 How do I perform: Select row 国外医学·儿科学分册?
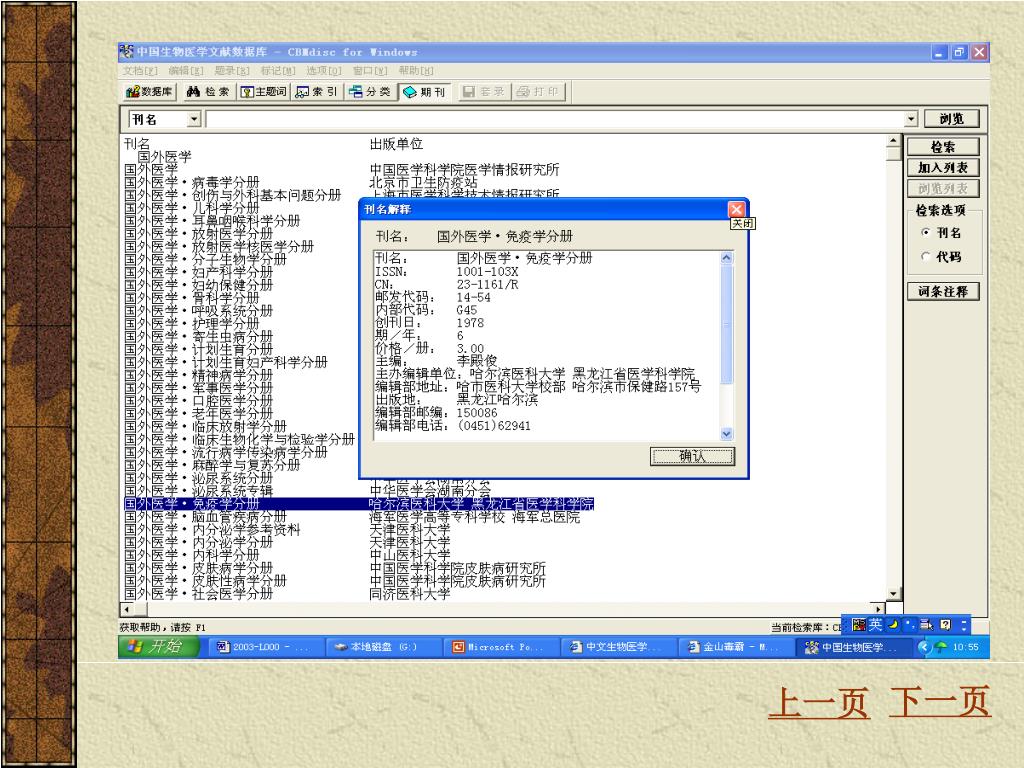click(192, 208)
